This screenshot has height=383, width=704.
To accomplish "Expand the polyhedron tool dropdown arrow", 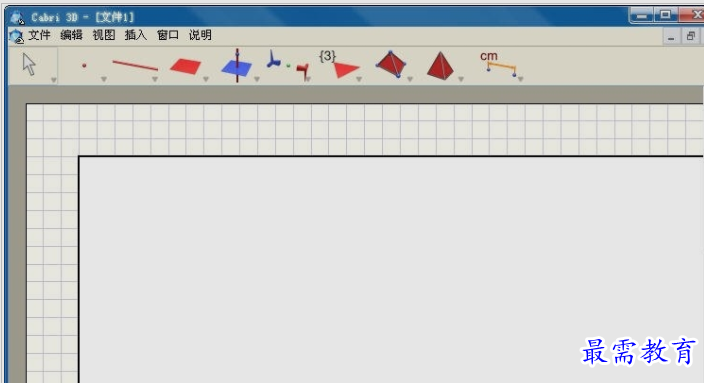I will [x=410, y=79].
